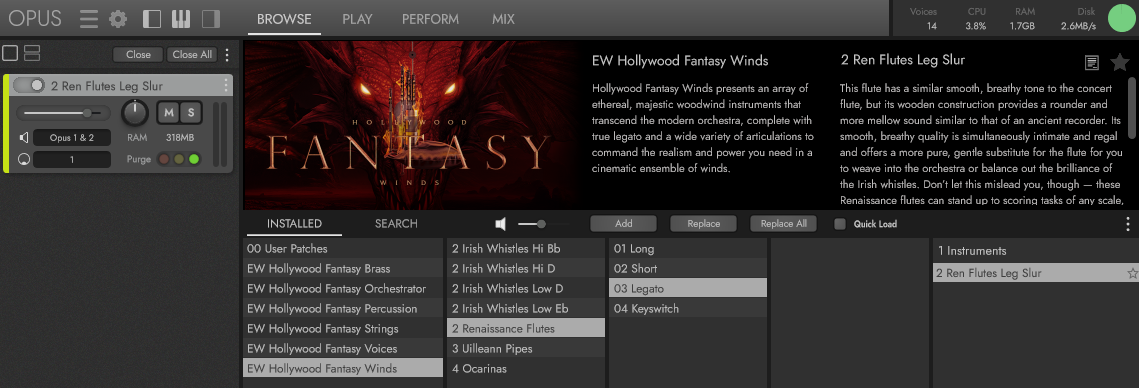Open the Opus 1 & 2 output dropdown
This screenshot has height=388, width=1139.
coord(72,137)
